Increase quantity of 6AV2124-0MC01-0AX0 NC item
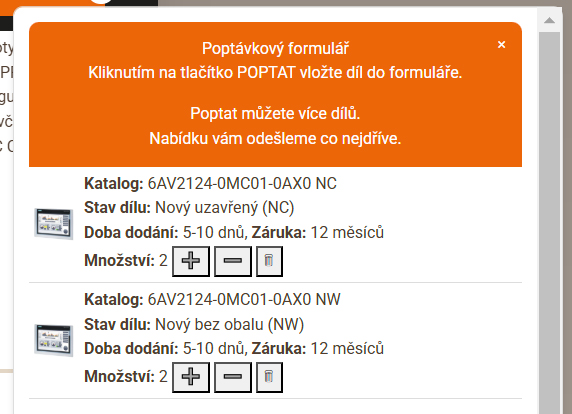Viewport: 572px width, 414px height. click(x=191, y=261)
